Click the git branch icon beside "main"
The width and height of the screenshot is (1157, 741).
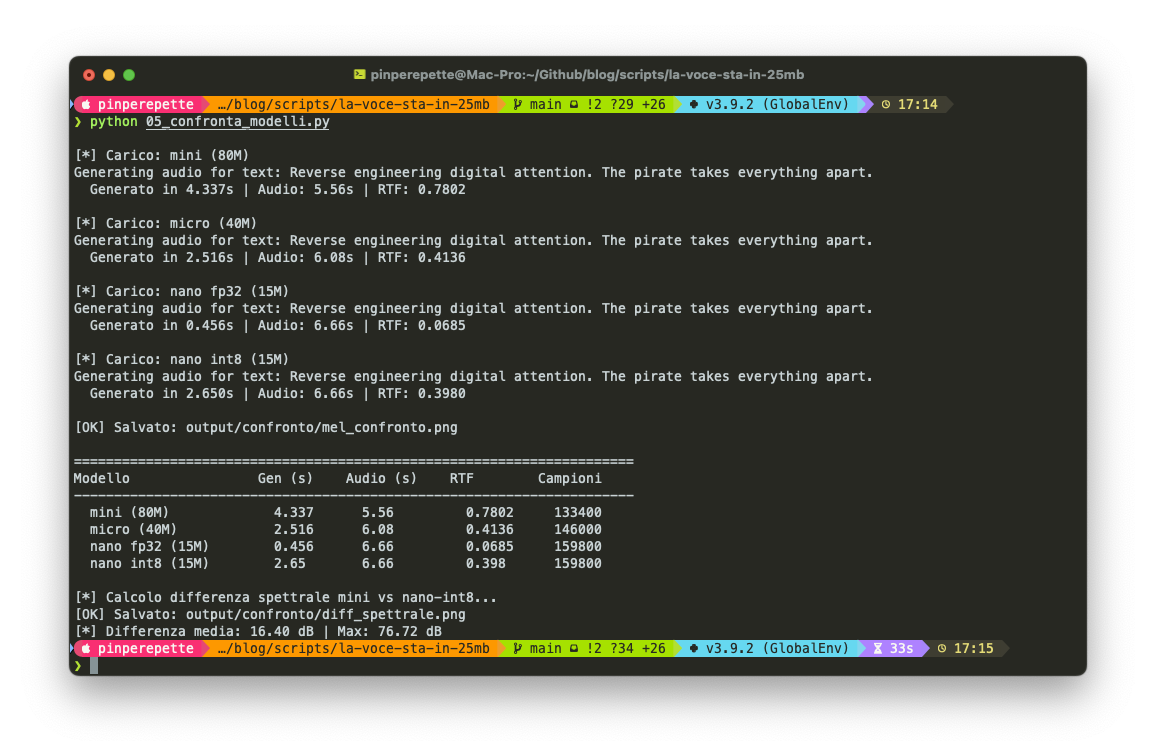coord(515,104)
